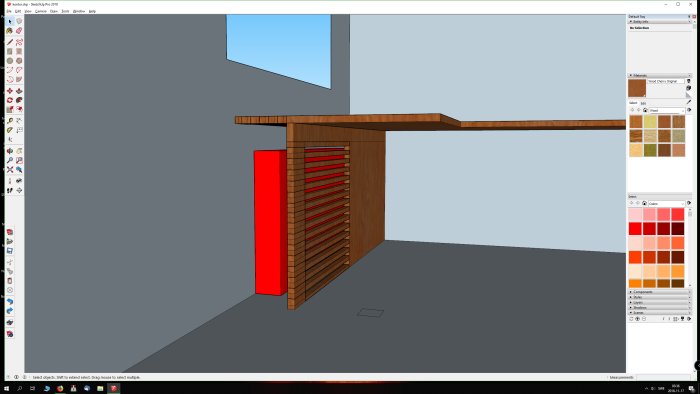Select the Polygon tool
Image resolution: width=700 pixels, height=394 pixels.
coord(19,61)
